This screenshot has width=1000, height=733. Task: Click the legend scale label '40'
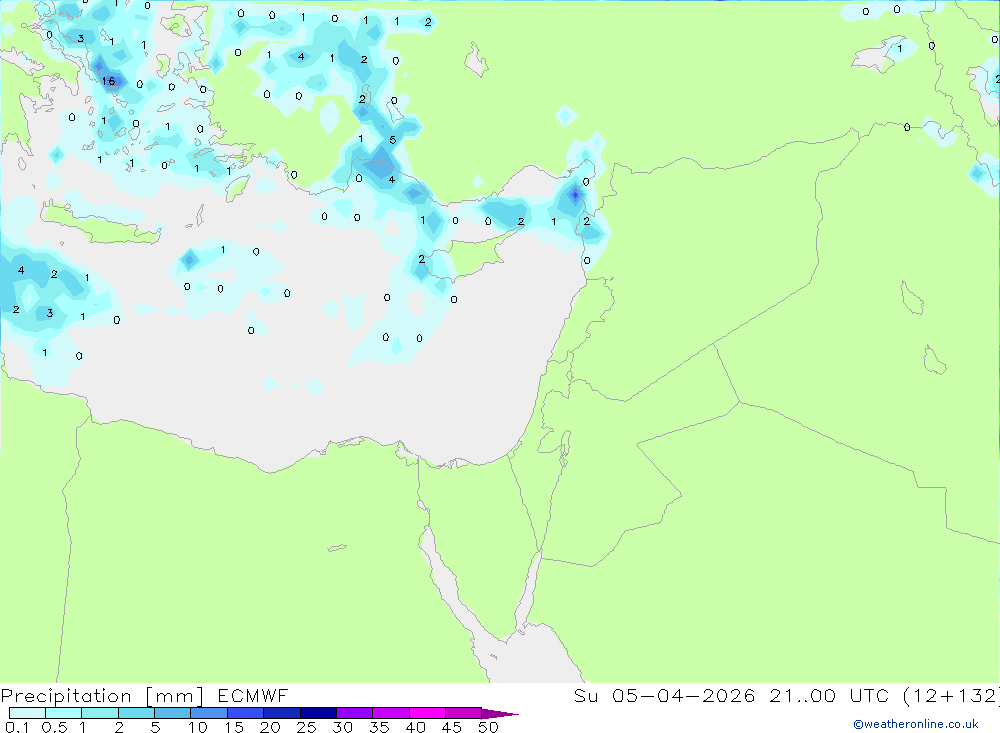[x=415, y=727]
